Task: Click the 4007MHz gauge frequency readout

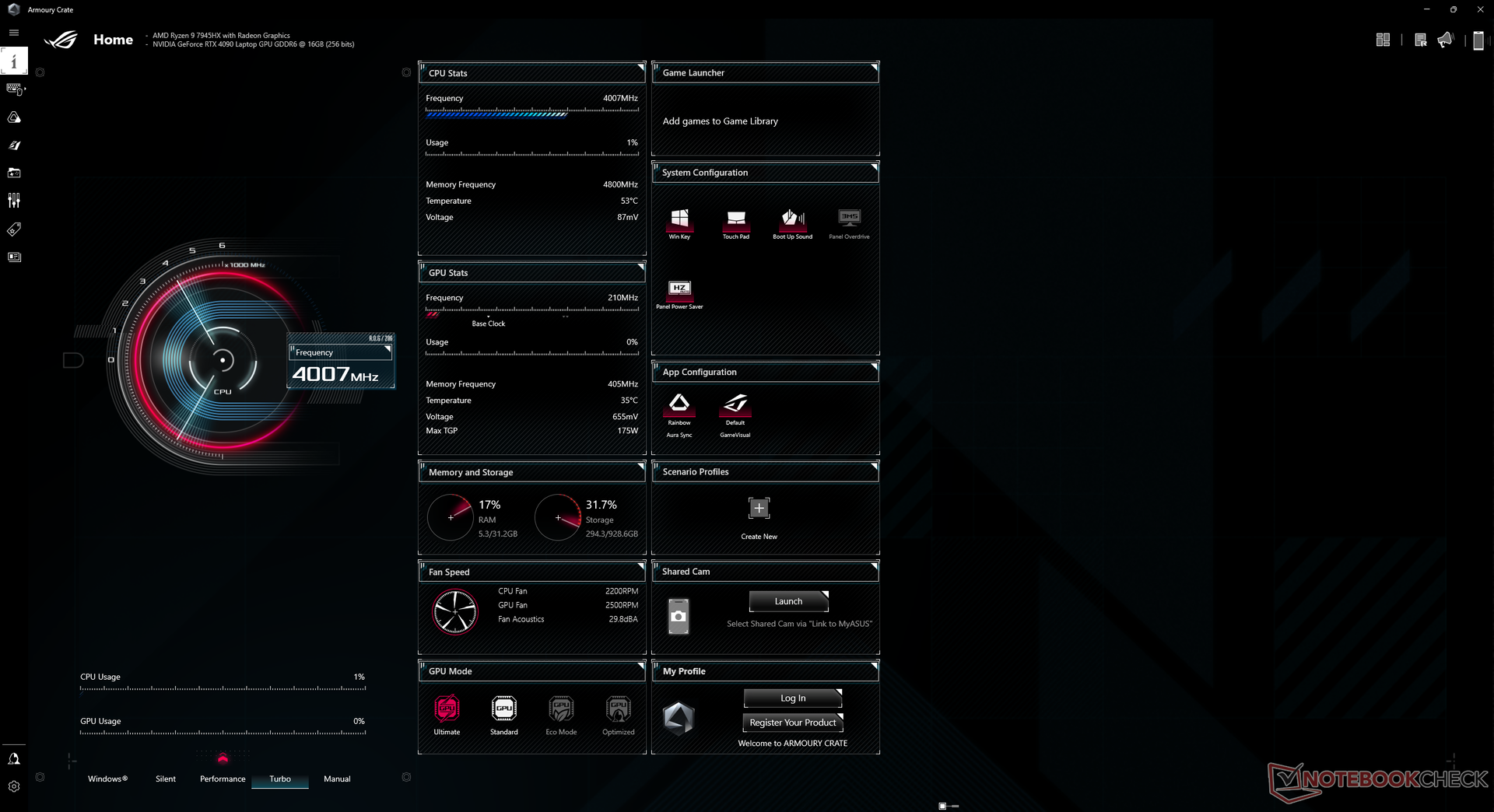Action: (335, 374)
